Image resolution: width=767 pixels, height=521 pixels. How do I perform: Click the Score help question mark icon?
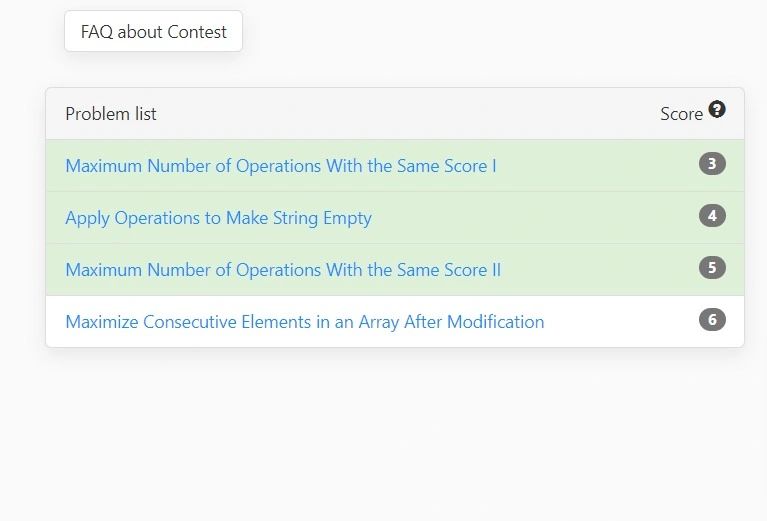[717, 110]
